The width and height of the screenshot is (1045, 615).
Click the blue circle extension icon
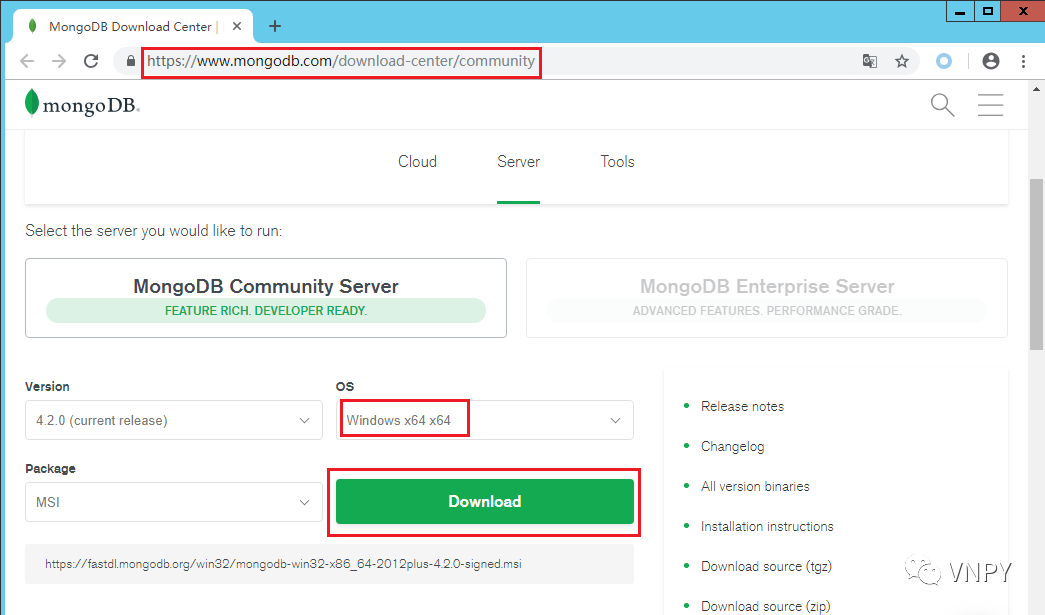click(944, 61)
